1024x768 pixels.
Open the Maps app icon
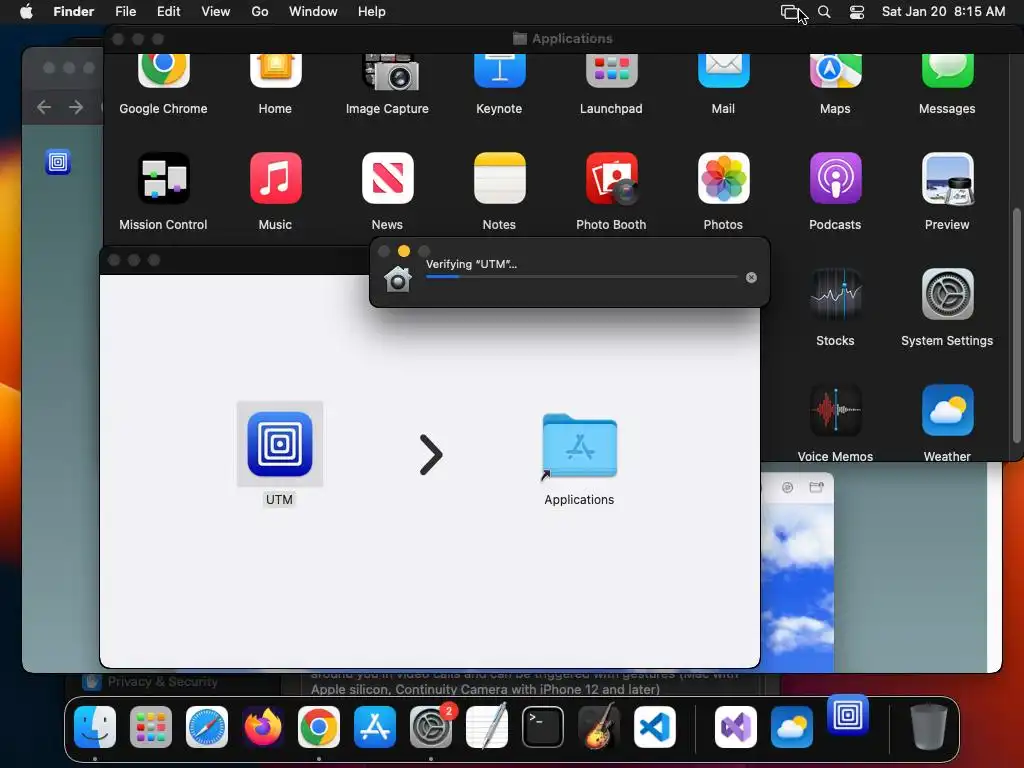[835, 71]
